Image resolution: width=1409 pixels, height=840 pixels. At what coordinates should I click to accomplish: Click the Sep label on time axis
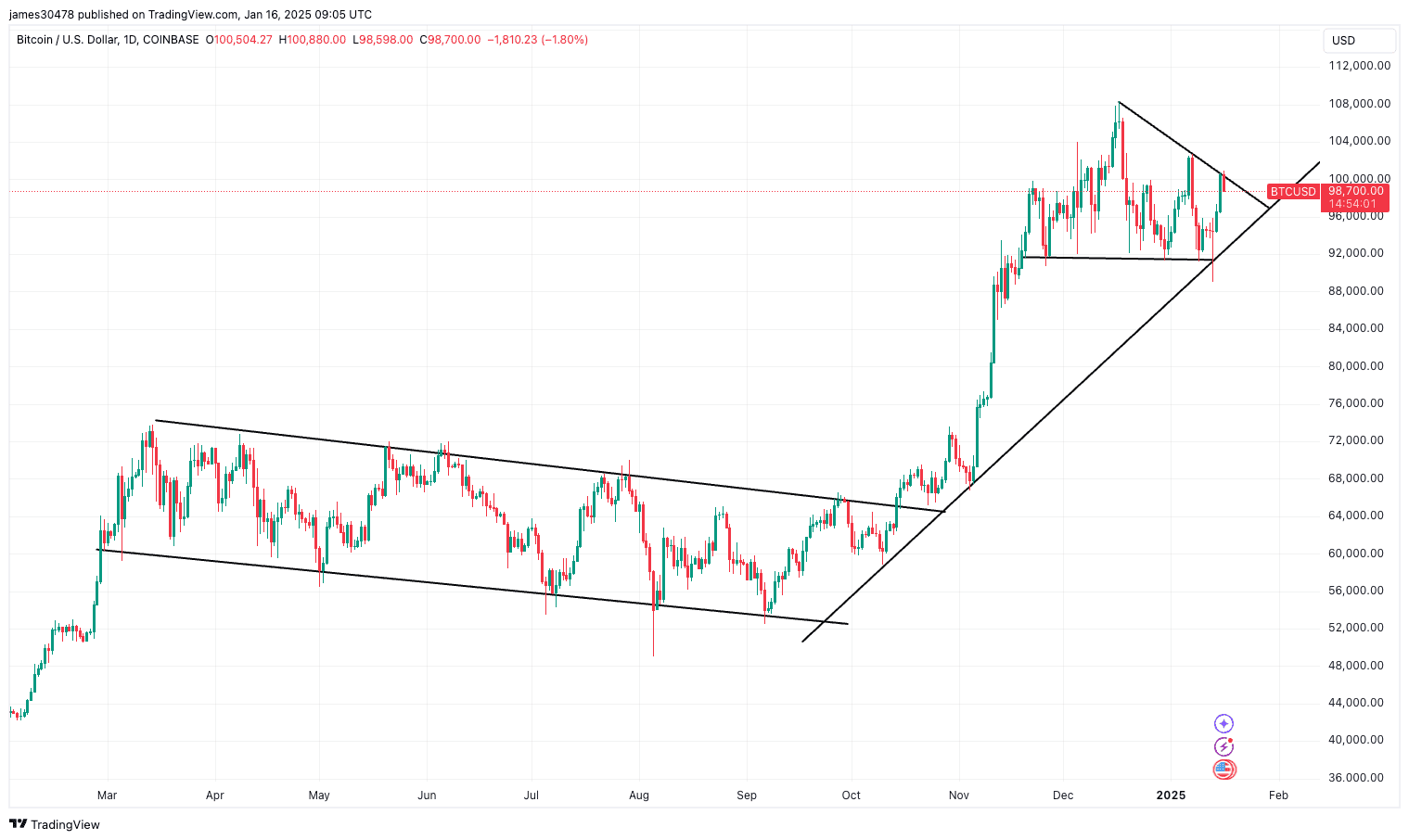[747, 795]
